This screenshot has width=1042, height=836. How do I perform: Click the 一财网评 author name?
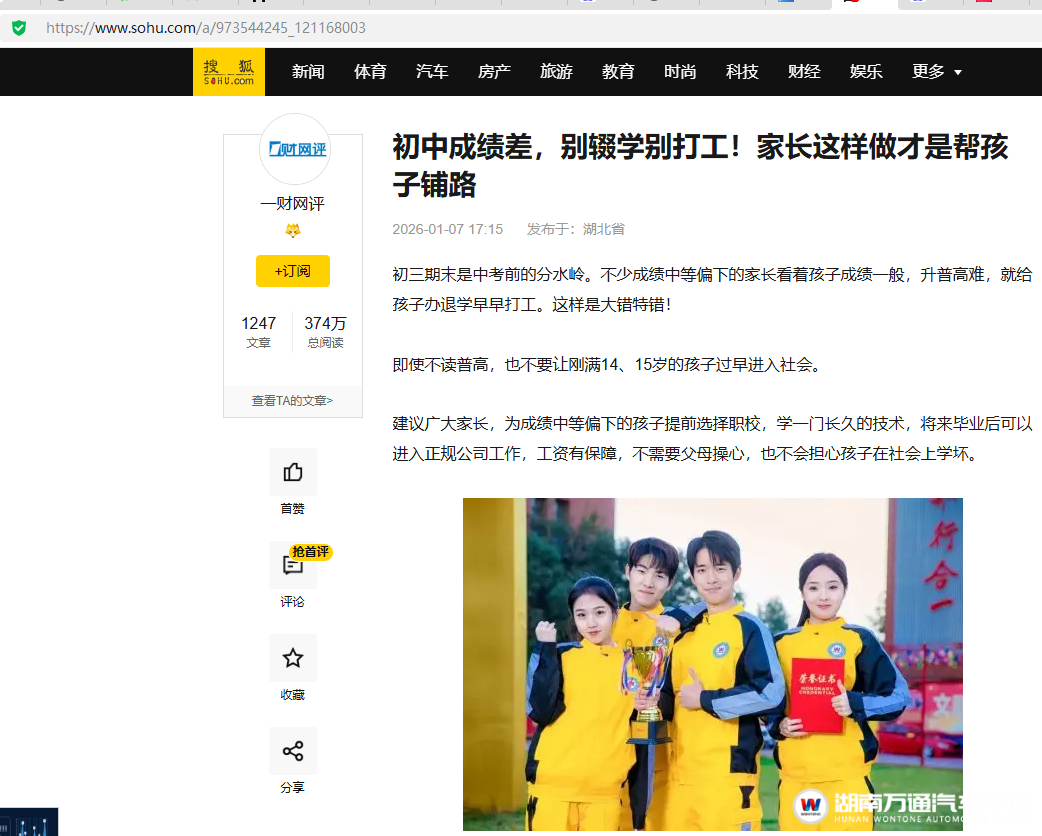(293, 204)
